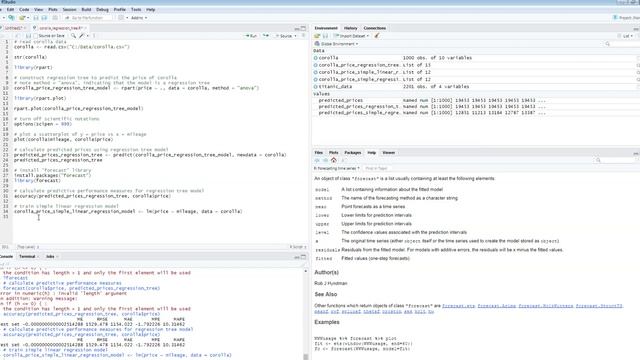Screen dimensions: 640x360
Task: Click the Source button in editor
Action: (x=284, y=36)
